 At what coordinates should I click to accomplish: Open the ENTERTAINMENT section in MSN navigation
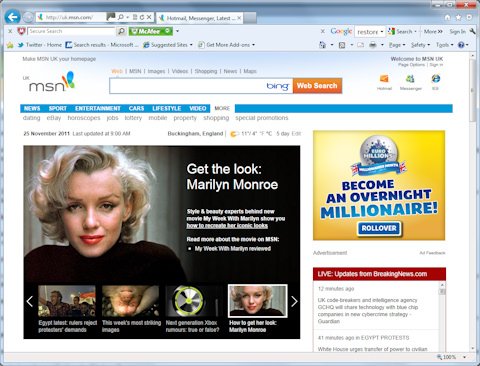[98, 109]
